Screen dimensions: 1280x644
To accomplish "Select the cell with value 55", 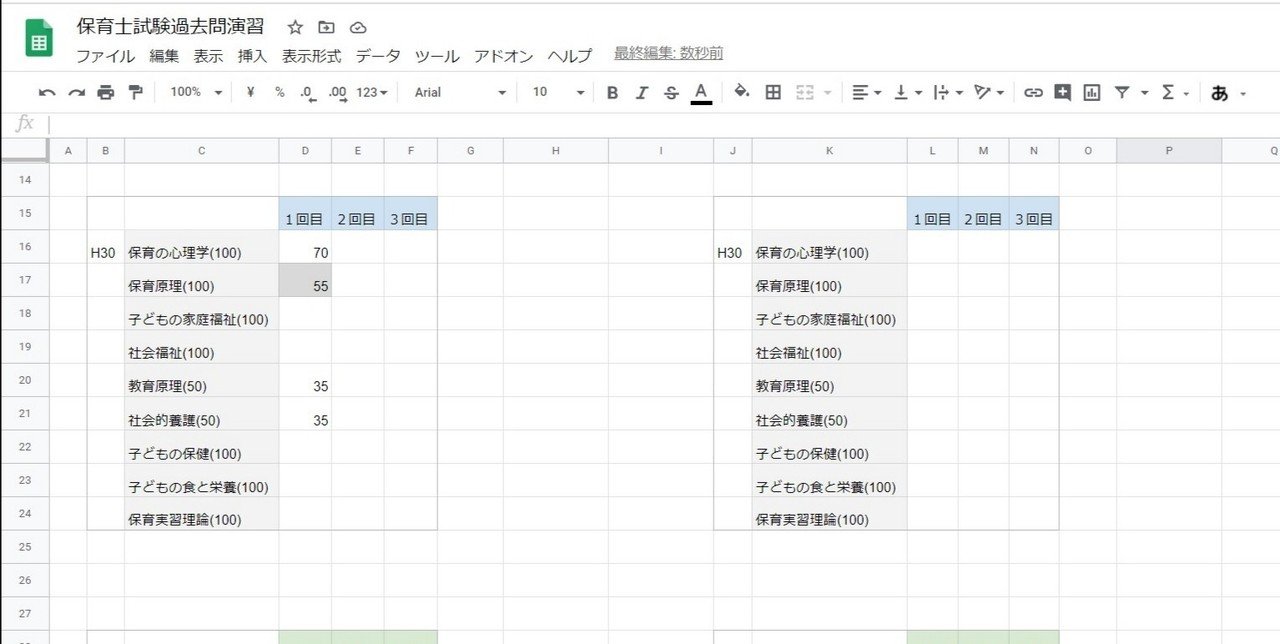I will 305,280.
